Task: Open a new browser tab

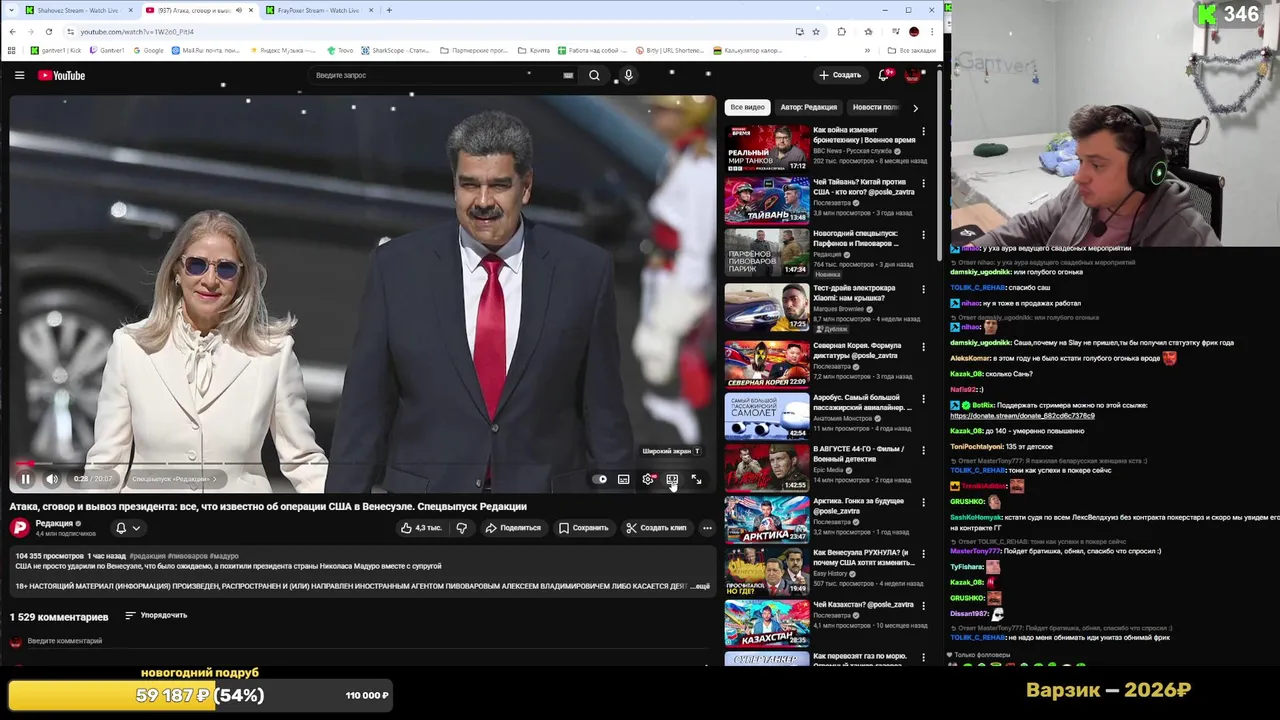Action: 389,10
